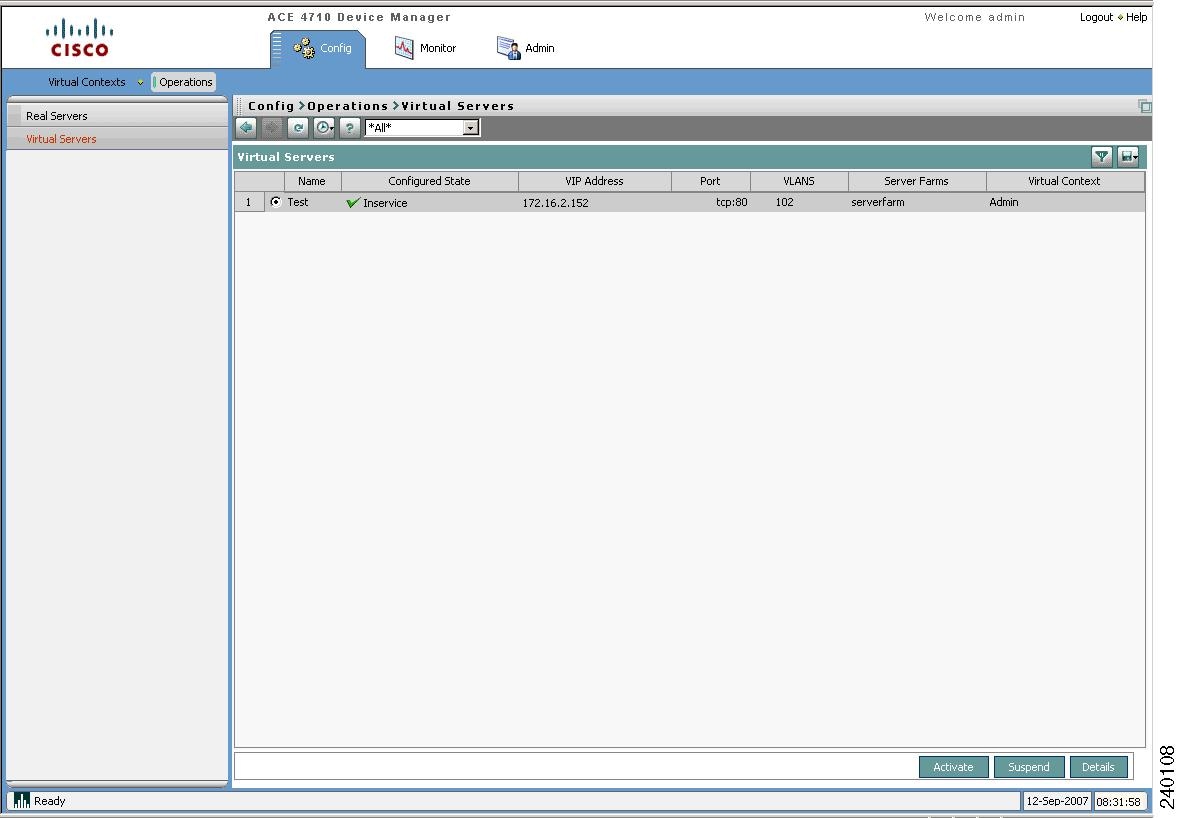Click the save/export icon on Virtual Servers header
The width and height of the screenshot is (1177, 818).
[x=1125, y=156]
